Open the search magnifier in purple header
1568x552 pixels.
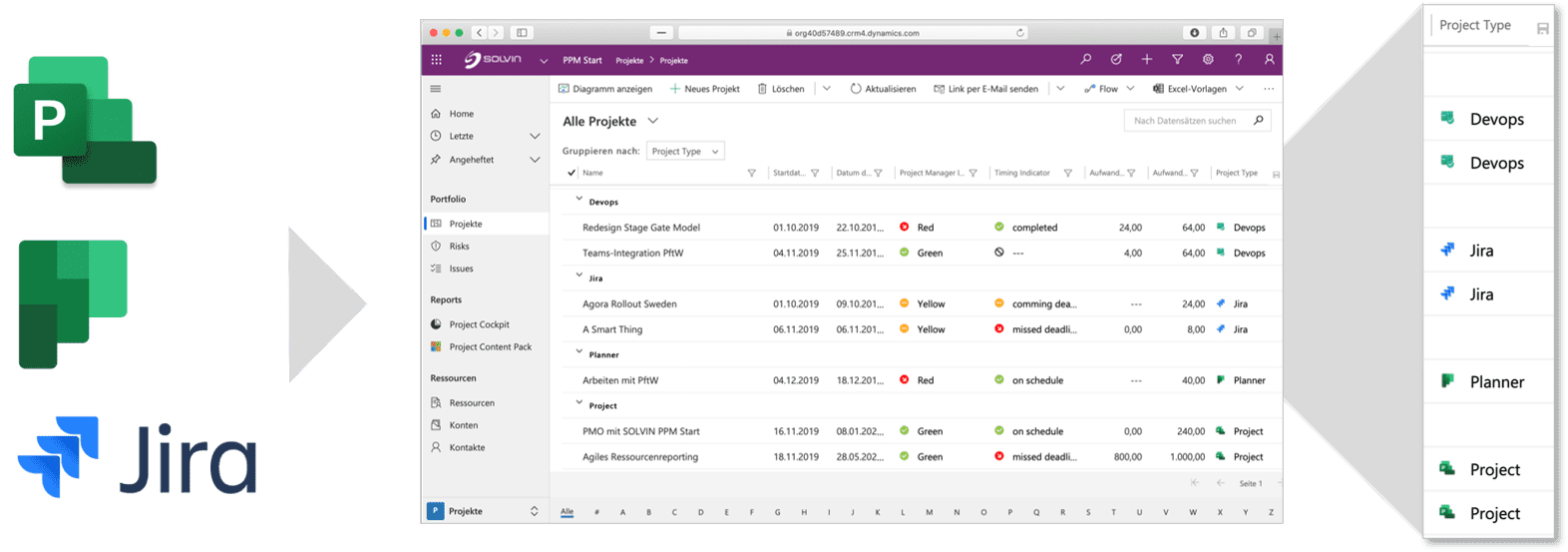pyautogui.click(x=1085, y=60)
